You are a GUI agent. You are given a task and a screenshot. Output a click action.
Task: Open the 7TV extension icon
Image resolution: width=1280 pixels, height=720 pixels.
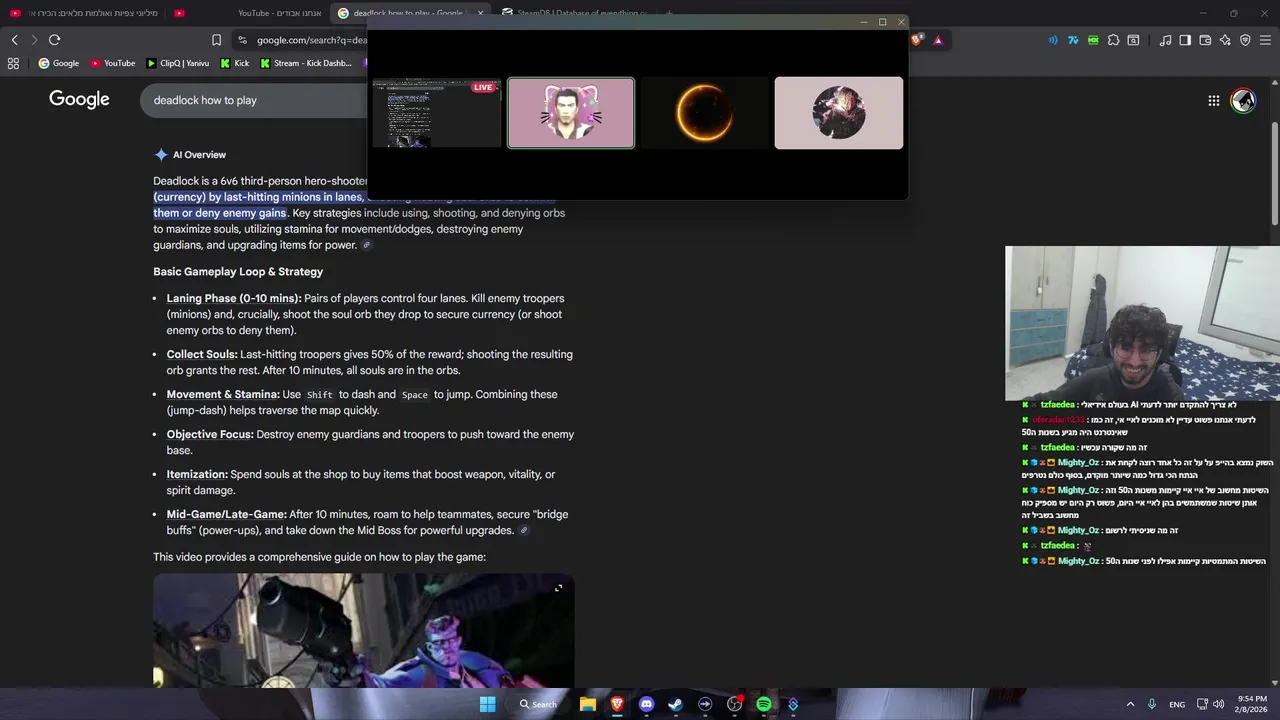(1073, 40)
